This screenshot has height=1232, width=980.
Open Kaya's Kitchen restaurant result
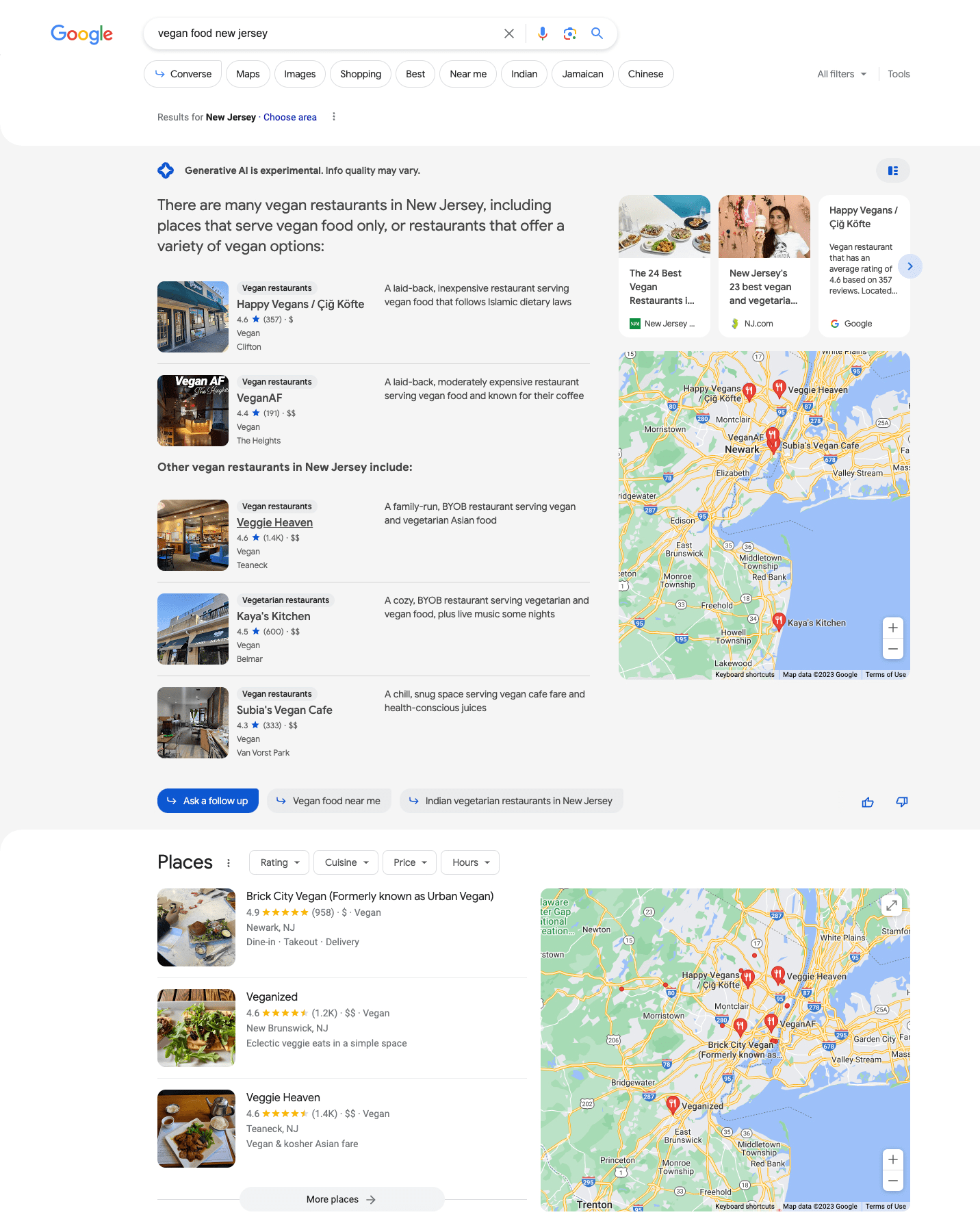coord(273,616)
